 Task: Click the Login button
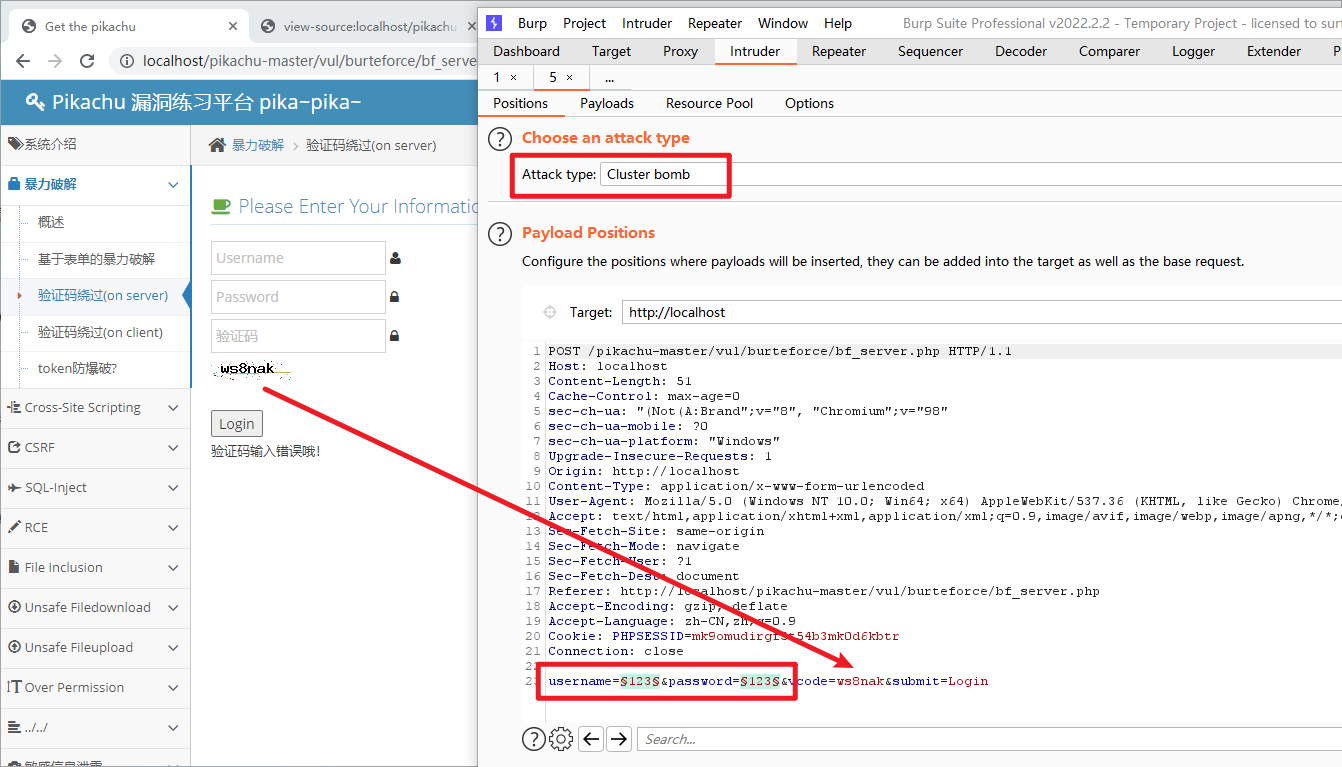237,423
